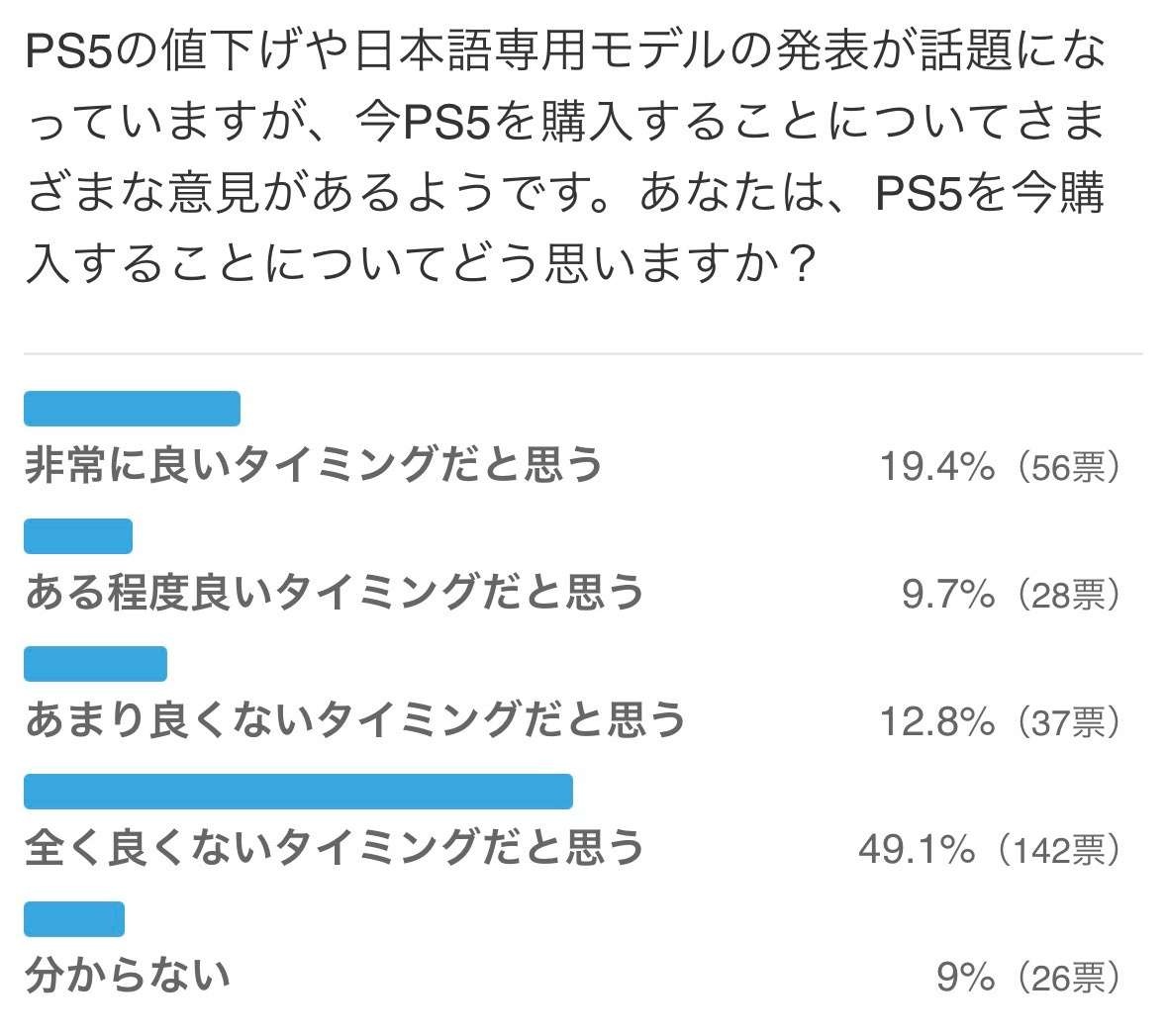
Task: Click the blue bar for 非常に良いタイミングだと思う
Action: [132, 409]
